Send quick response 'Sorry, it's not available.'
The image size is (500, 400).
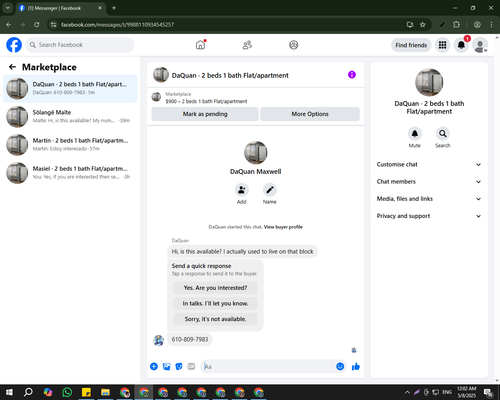(x=215, y=319)
